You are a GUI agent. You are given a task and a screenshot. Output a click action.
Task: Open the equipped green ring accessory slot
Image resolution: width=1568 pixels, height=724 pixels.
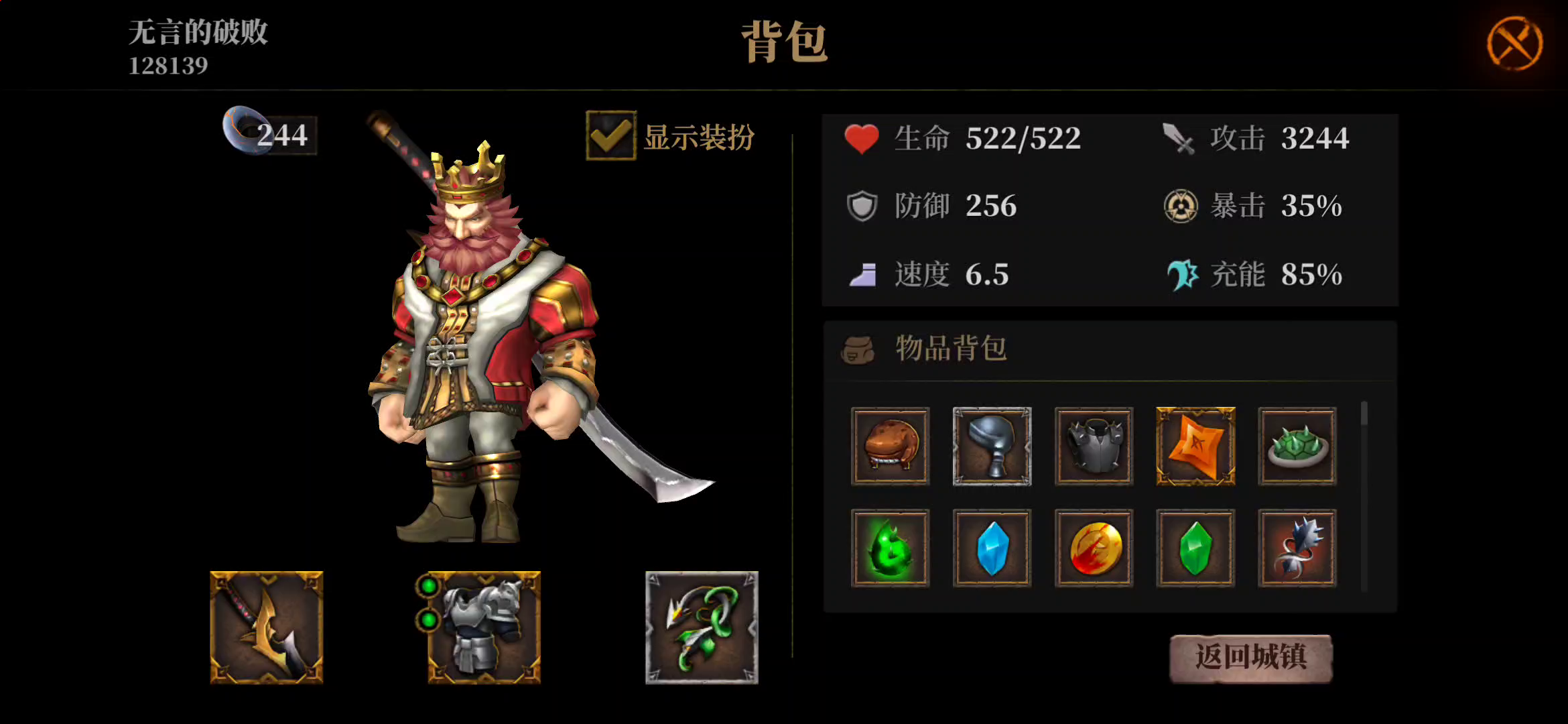point(702,627)
